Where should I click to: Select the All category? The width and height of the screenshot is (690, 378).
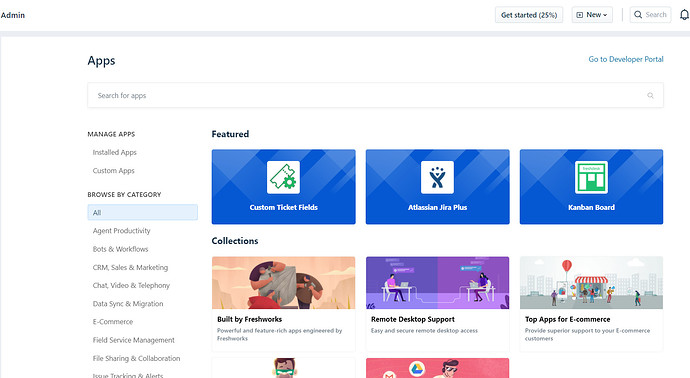point(143,213)
